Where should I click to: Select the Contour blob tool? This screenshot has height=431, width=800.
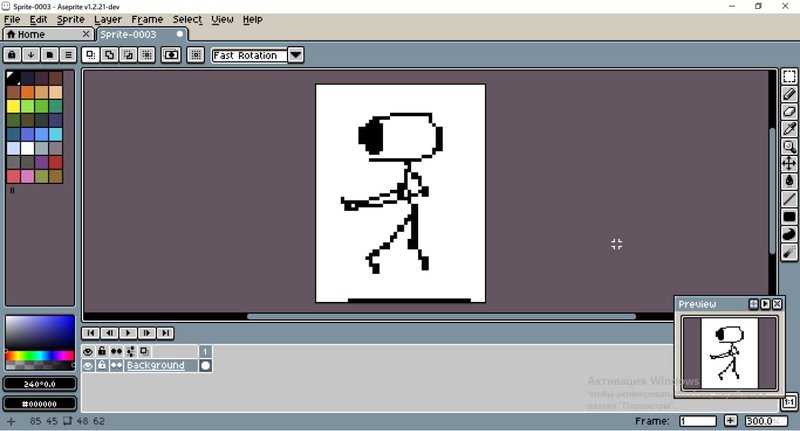(x=789, y=234)
